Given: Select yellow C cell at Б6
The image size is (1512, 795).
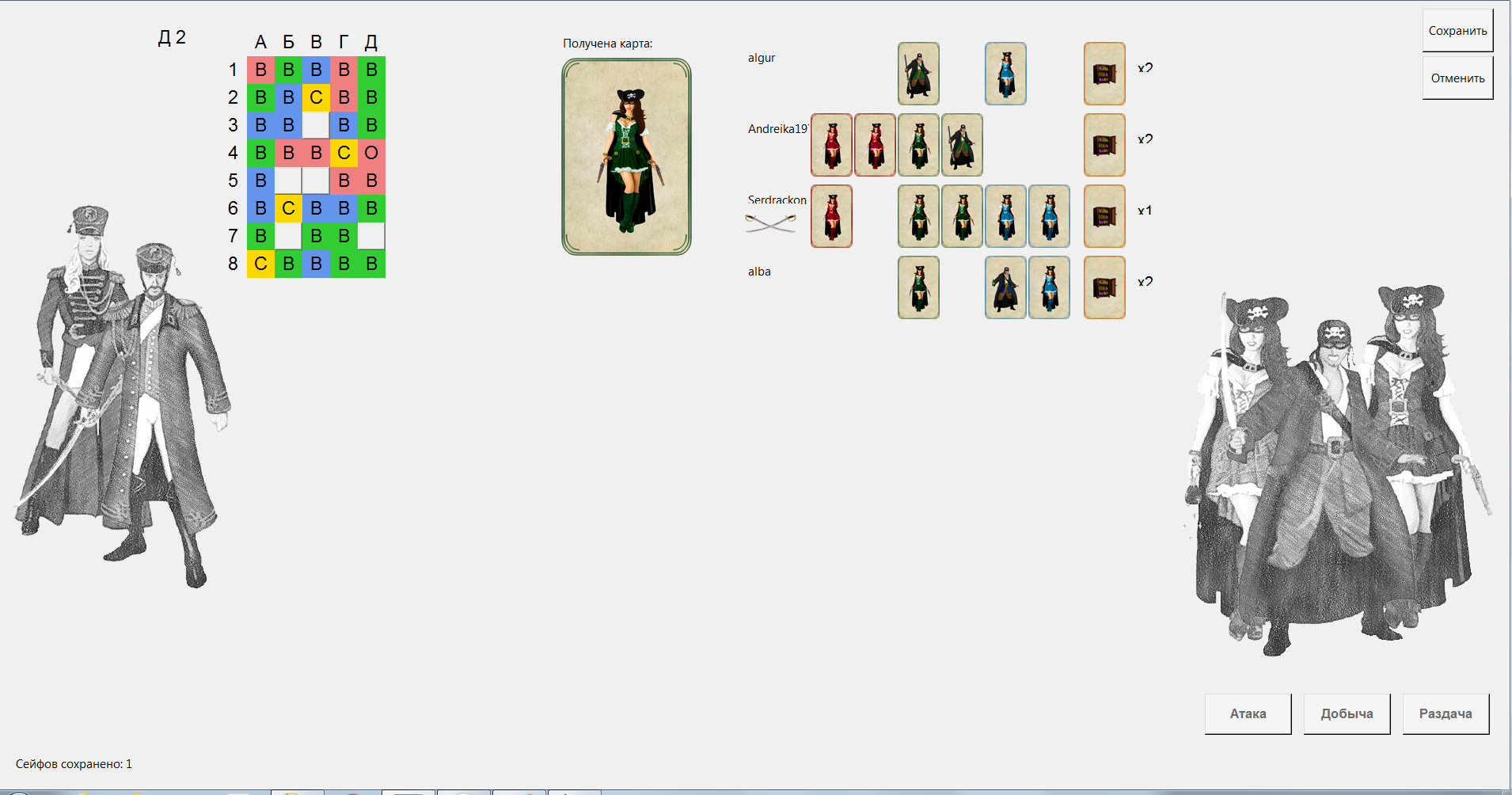Looking at the screenshot, I should point(288,208).
